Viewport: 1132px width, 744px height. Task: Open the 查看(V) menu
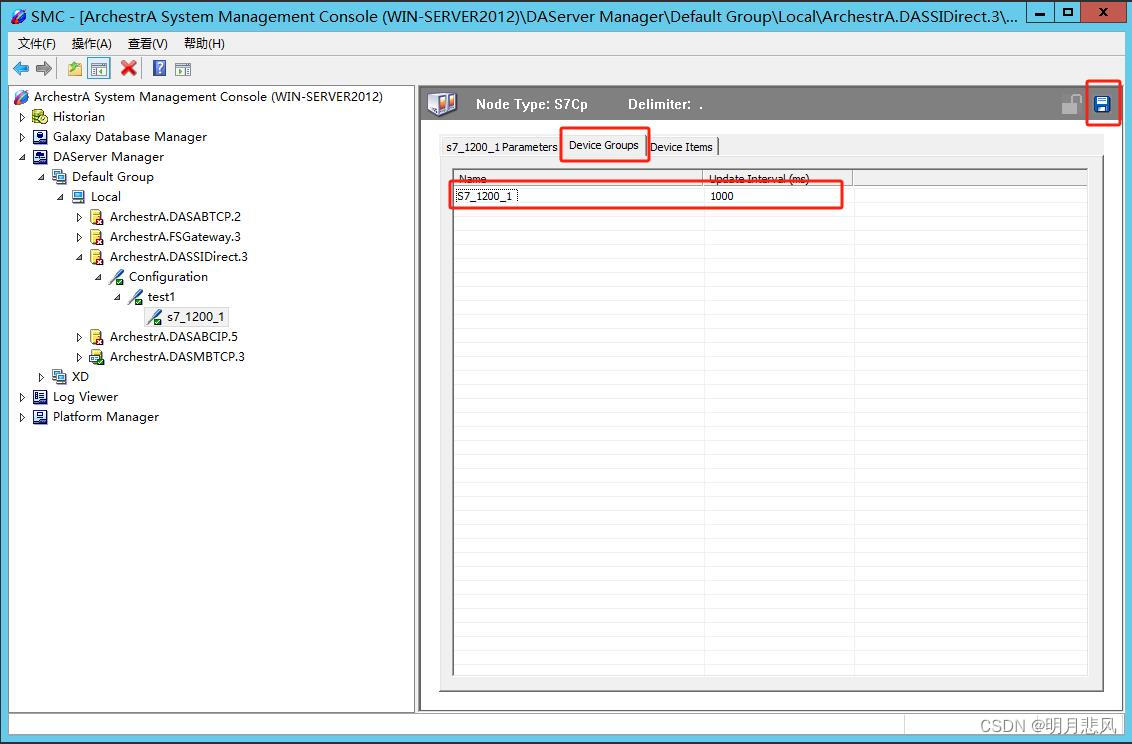148,44
